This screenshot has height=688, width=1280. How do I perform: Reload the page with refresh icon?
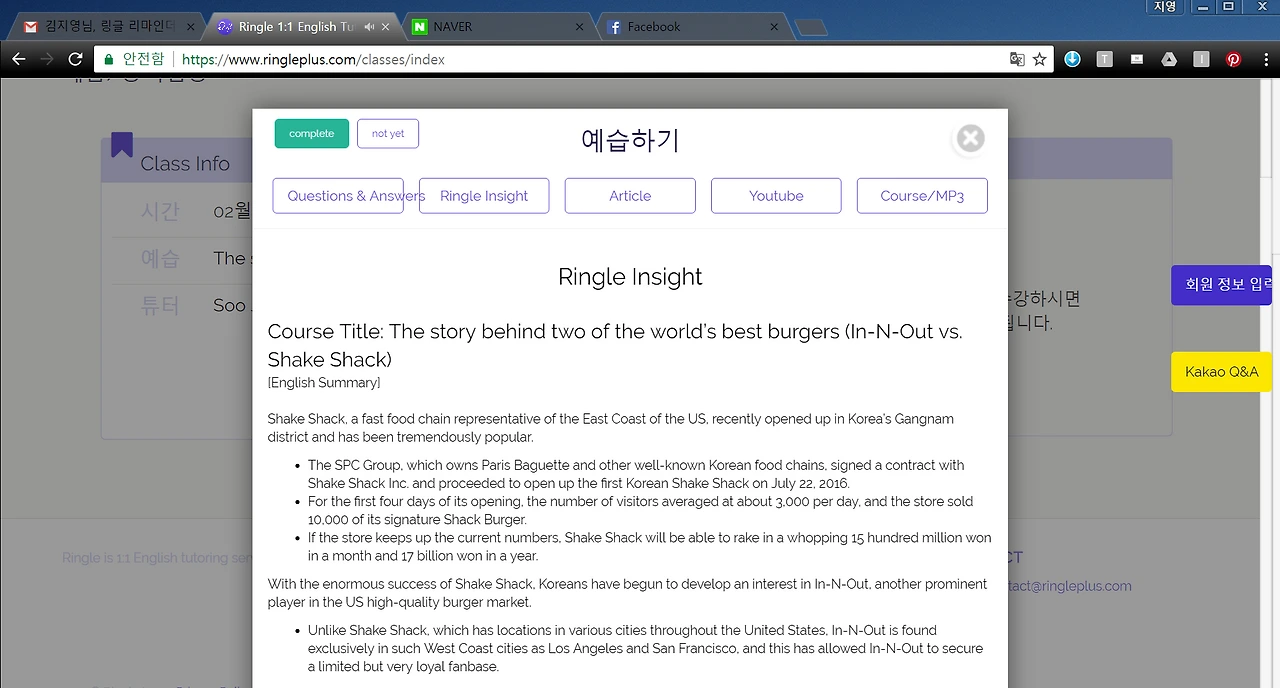75,59
